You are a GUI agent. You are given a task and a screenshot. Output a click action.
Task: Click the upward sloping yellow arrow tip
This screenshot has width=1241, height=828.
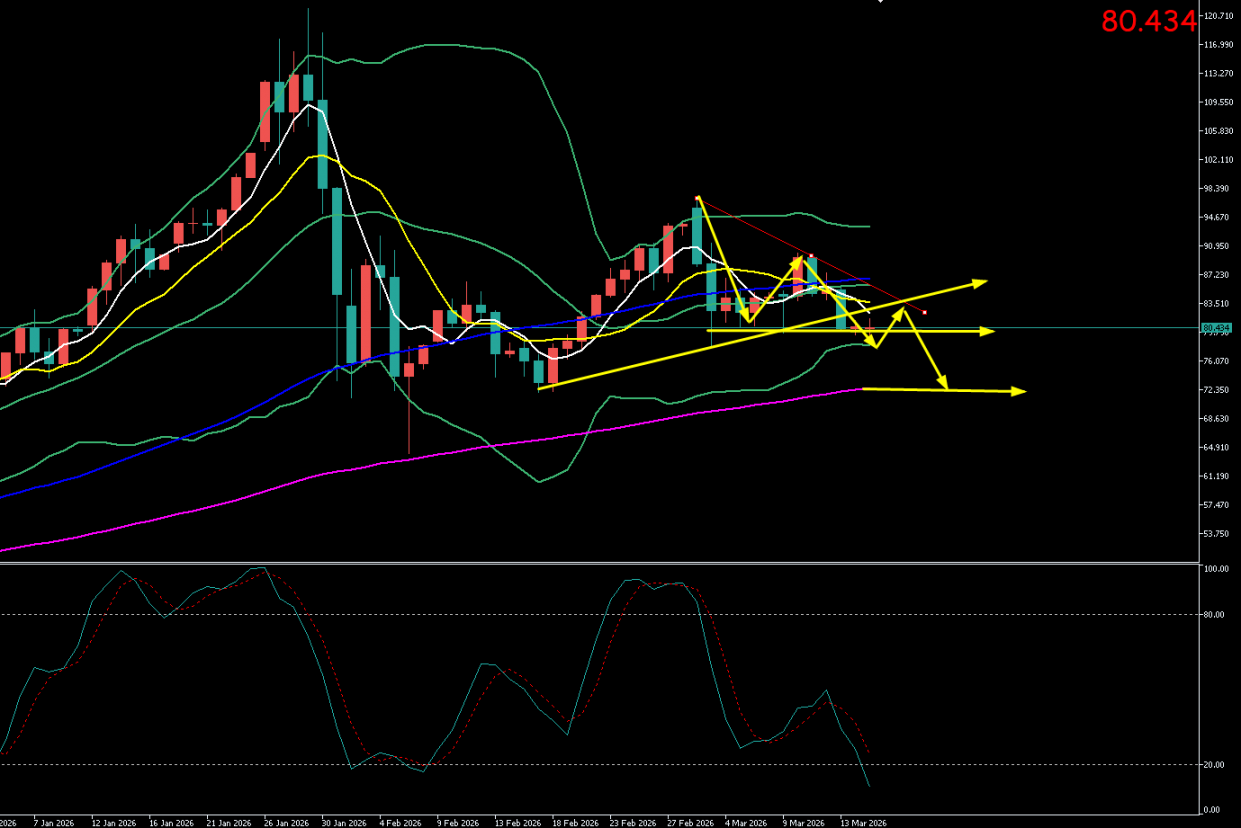984,282
